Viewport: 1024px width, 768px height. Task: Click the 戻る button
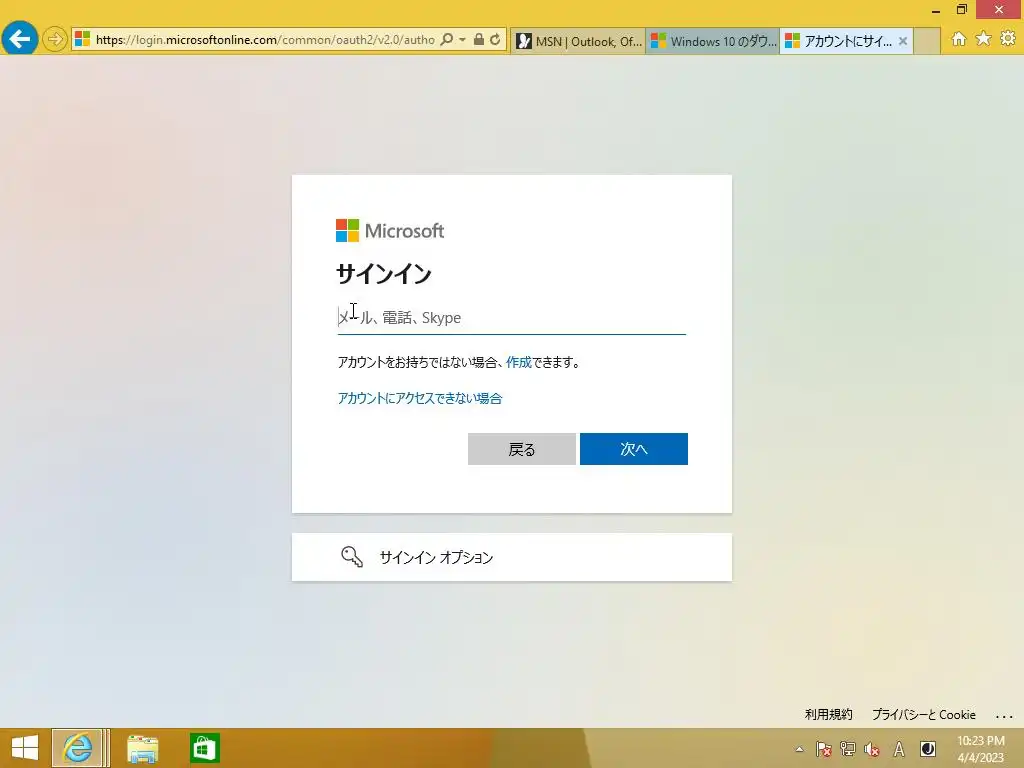(522, 449)
